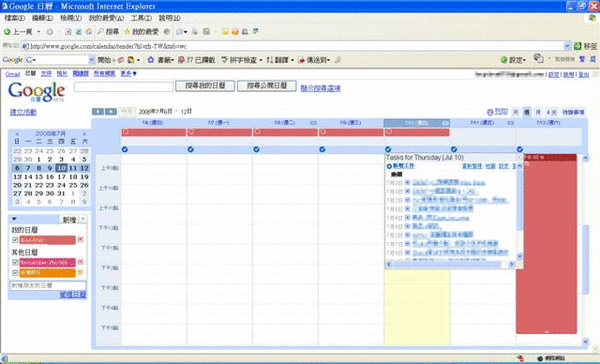The image size is (600, 364).
Task: Open the red calendar's options dropdown
Action: click(80, 240)
